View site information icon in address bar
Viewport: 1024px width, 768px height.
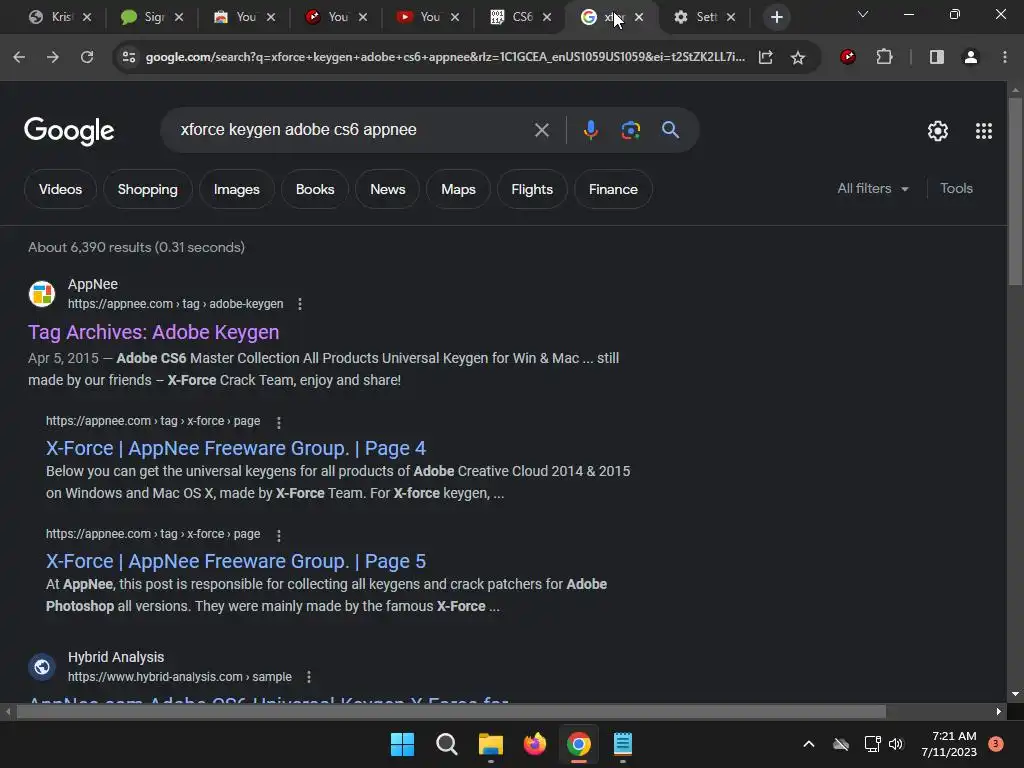[x=129, y=57]
